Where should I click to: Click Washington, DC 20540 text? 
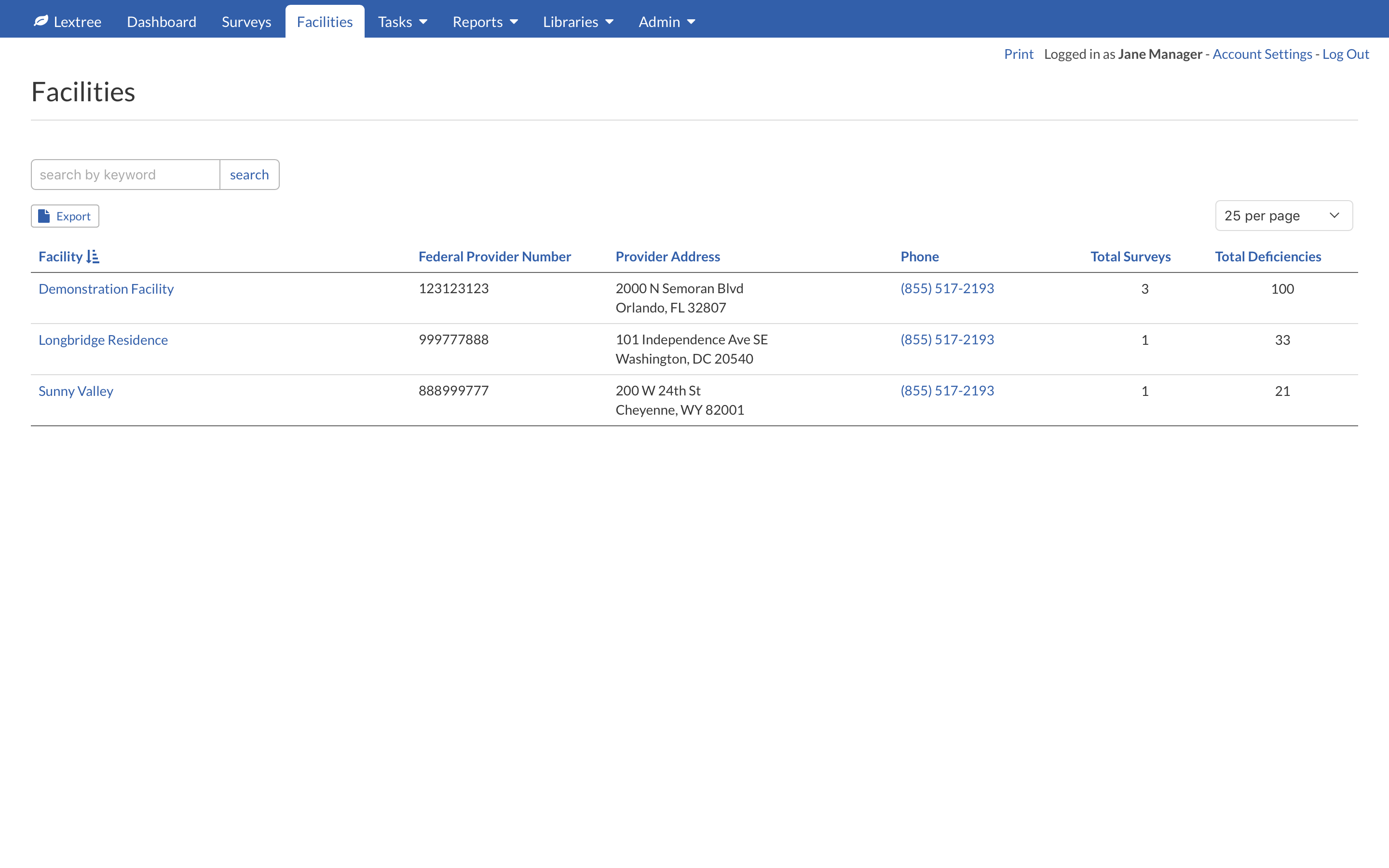pyautogui.click(x=684, y=359)
